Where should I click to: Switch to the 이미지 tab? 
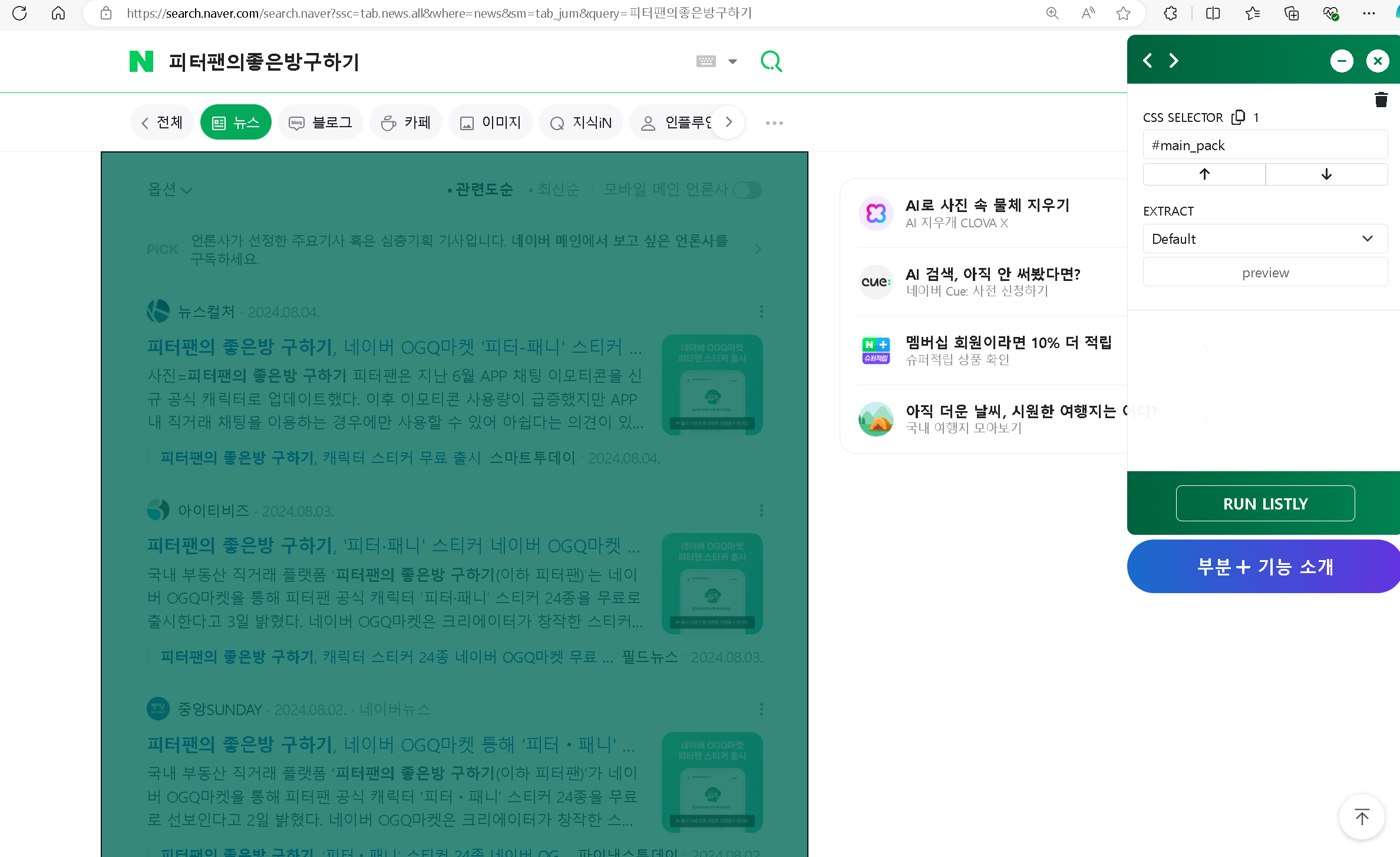[x=491, y=123]
